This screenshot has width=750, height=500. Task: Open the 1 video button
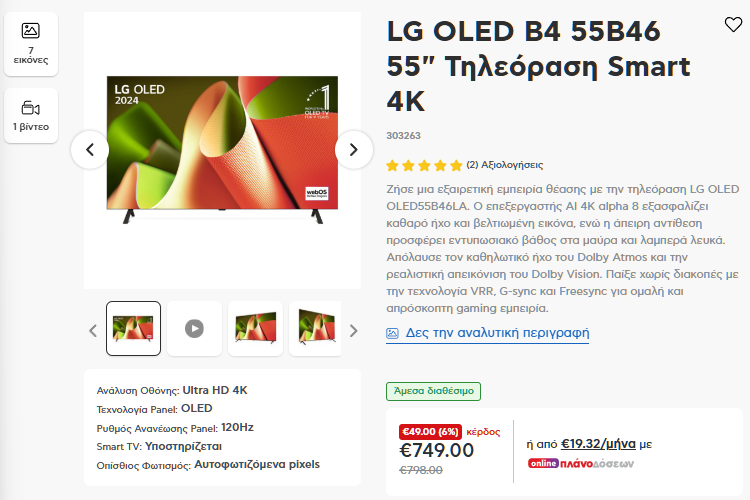point(31,116)
